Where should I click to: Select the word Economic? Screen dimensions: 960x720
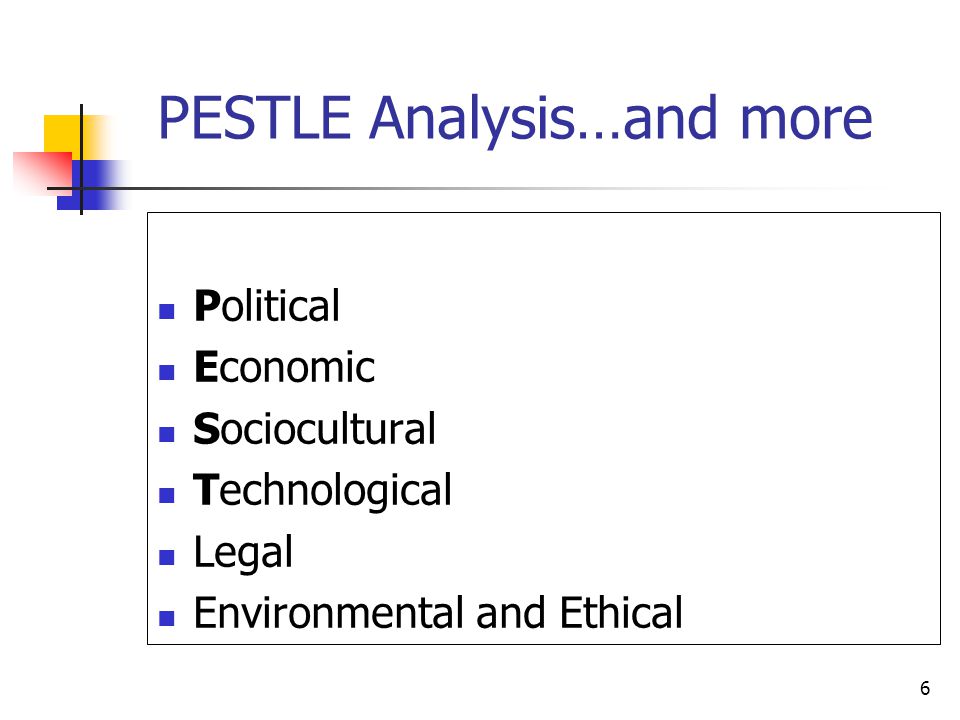coord(284,367)
